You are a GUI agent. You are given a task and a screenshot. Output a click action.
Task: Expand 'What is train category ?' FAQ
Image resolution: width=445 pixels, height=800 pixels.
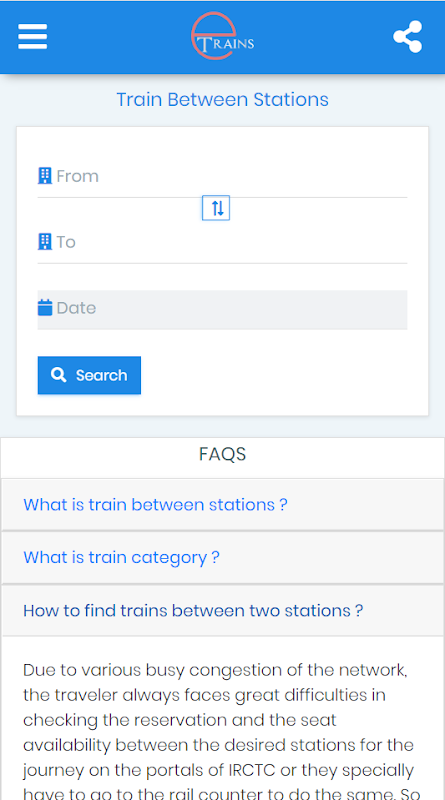coord(121,557)
